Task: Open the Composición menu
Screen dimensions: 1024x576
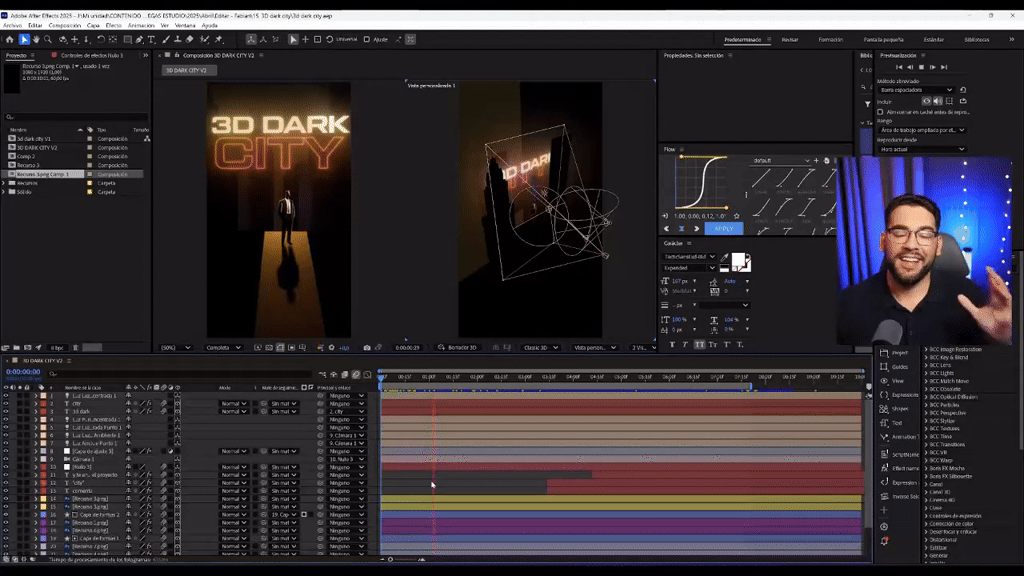Action: coord(64,26)
